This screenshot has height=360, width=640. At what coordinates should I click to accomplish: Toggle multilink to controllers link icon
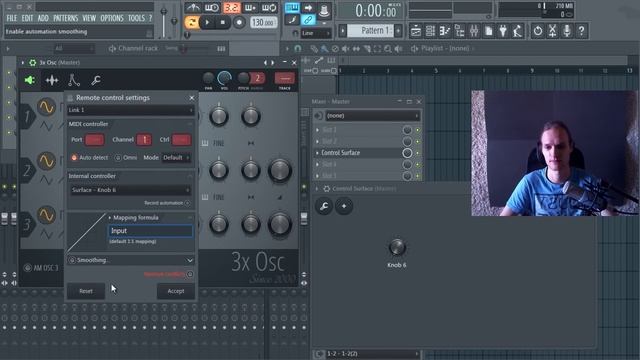(x=308, y=20)
